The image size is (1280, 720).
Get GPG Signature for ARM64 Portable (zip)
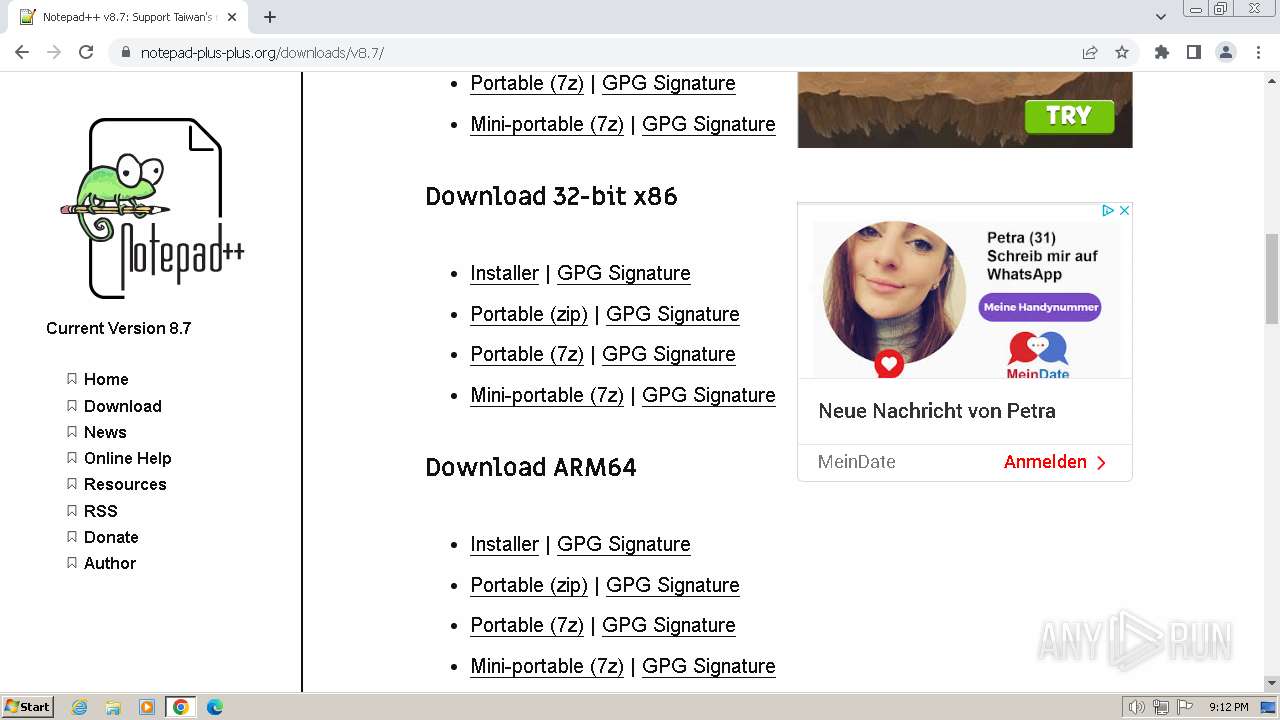tap(673, 585)
